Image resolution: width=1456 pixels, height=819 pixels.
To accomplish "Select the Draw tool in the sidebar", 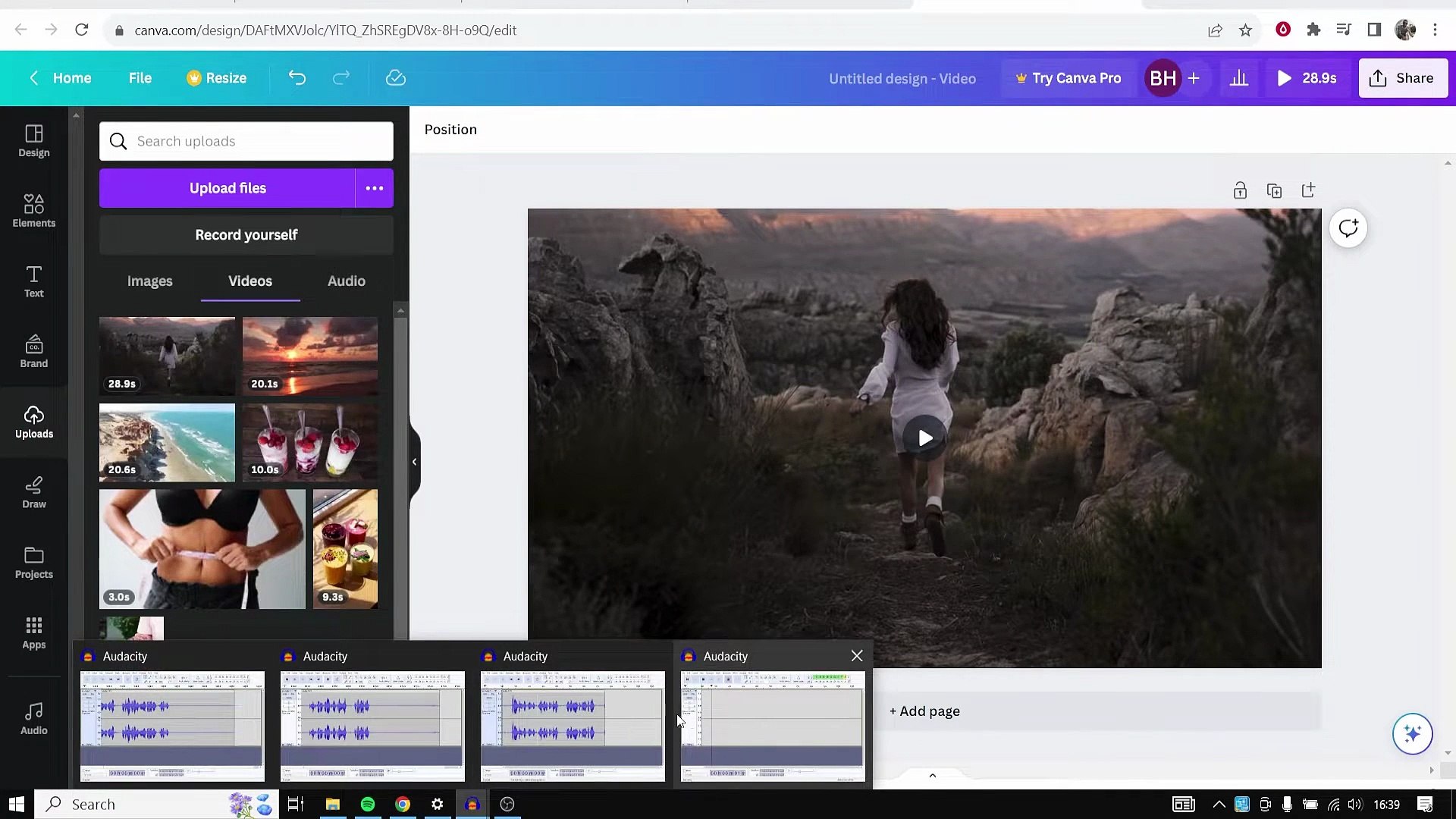I will point(33,492).
